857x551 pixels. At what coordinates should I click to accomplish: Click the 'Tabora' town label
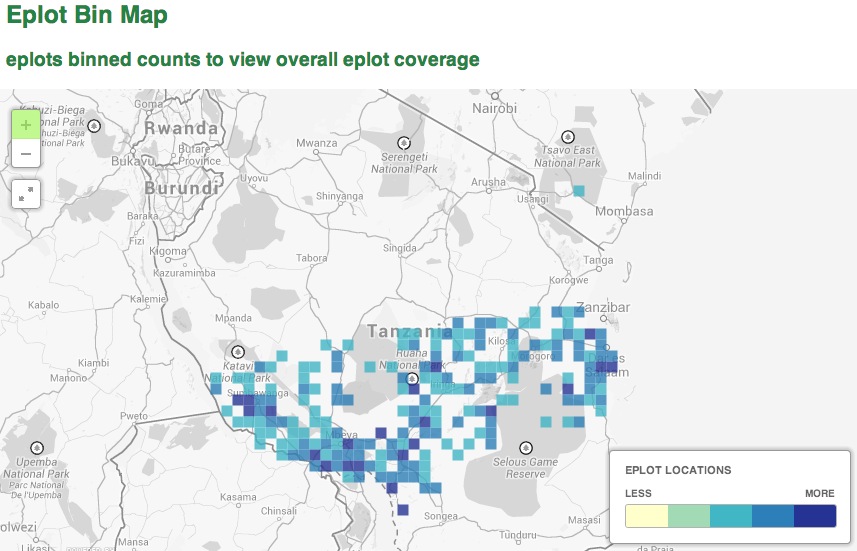click(x=312, y=257)
